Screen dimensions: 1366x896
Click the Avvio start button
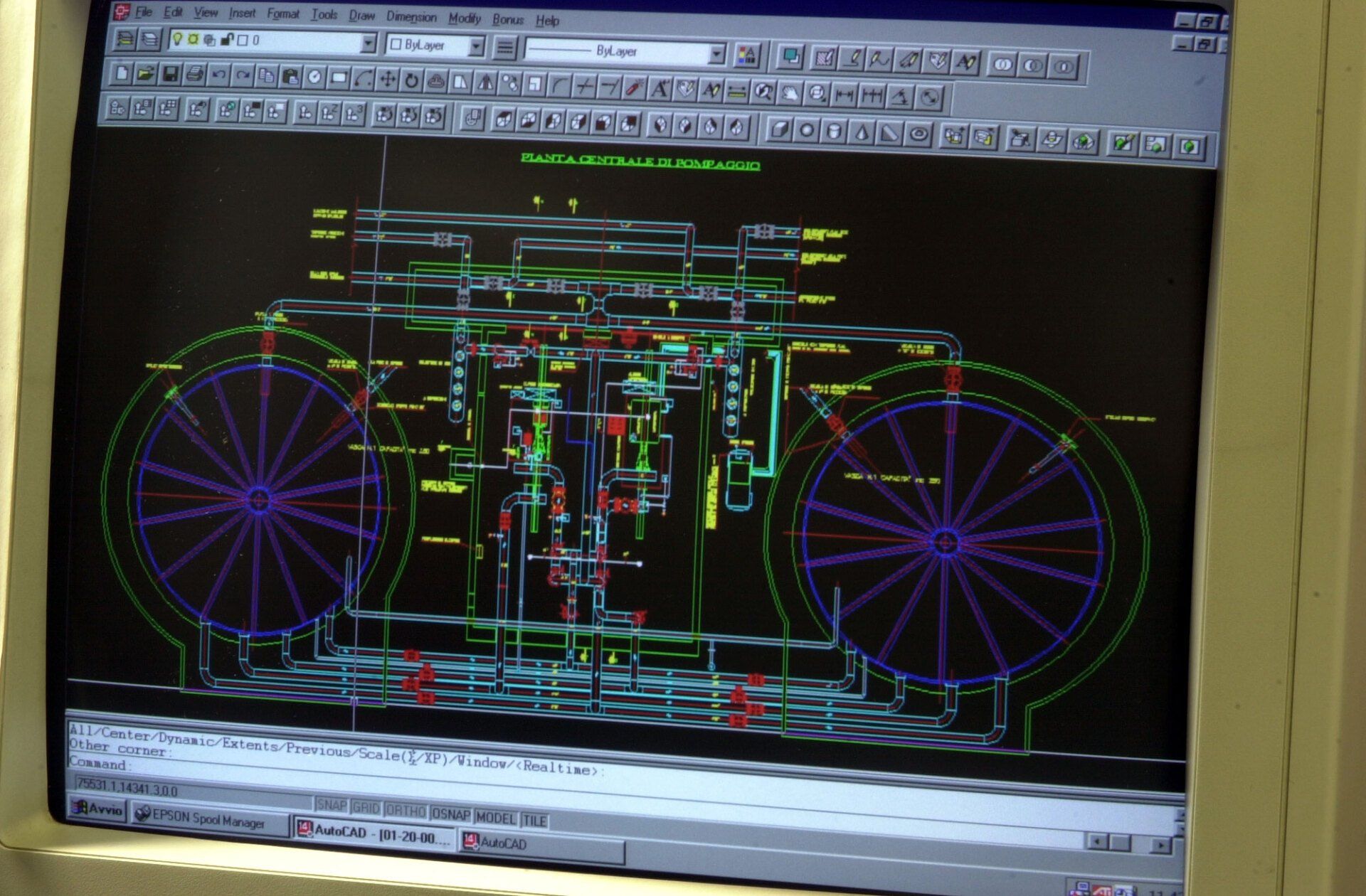pos(98,809)
